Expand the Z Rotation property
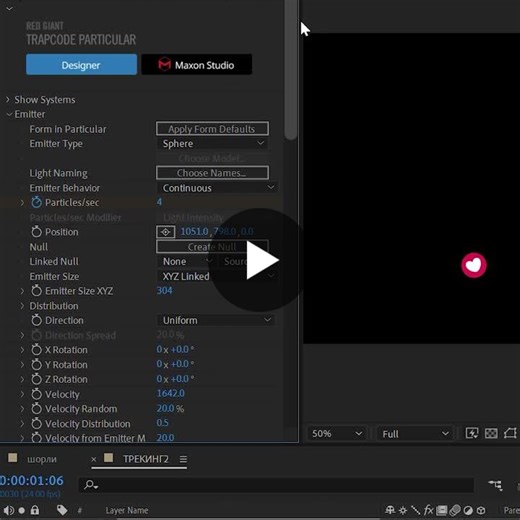Viewport: 520px width, 520px height. click(22, 379)
